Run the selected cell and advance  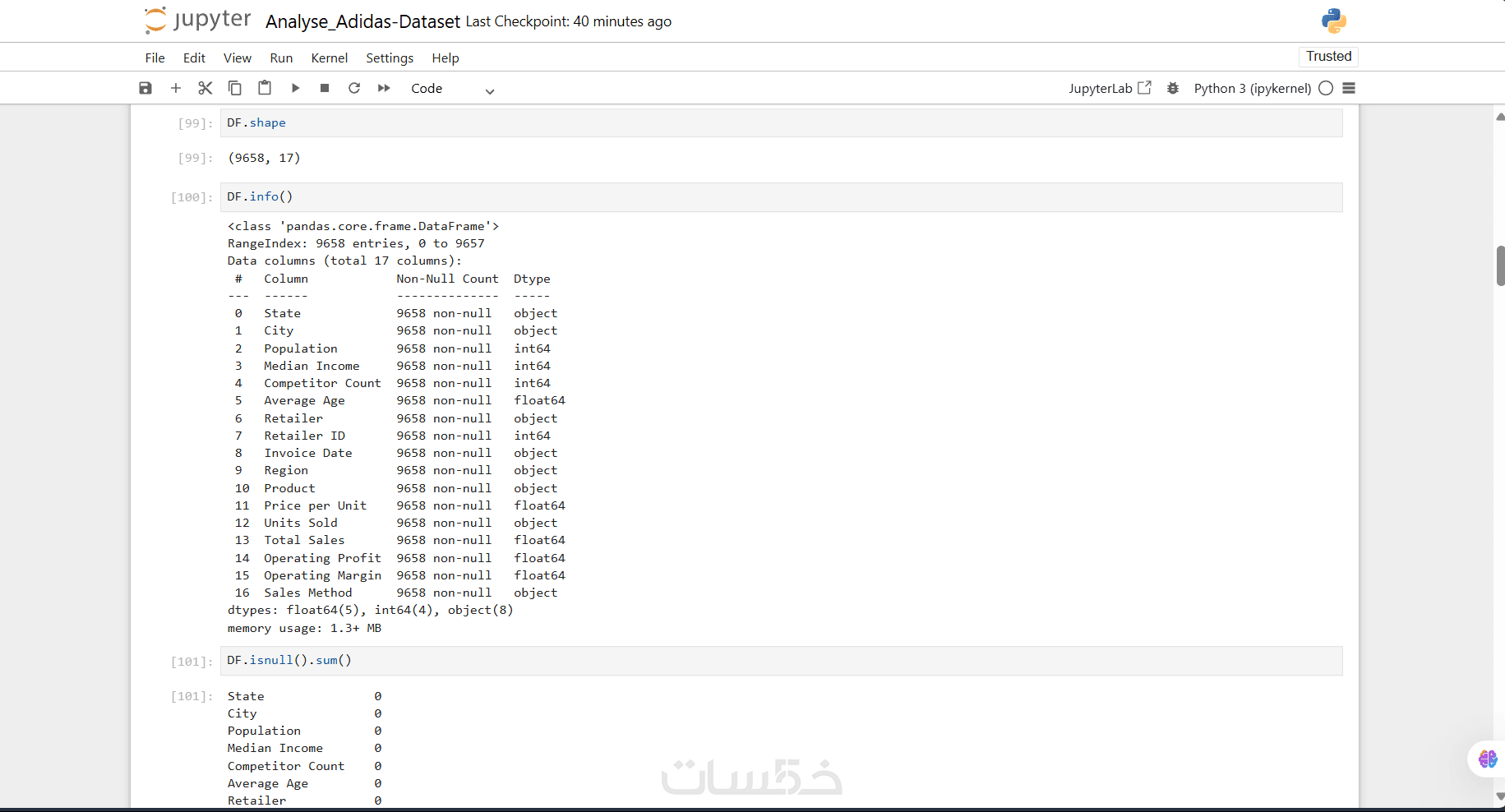point(295,88)
